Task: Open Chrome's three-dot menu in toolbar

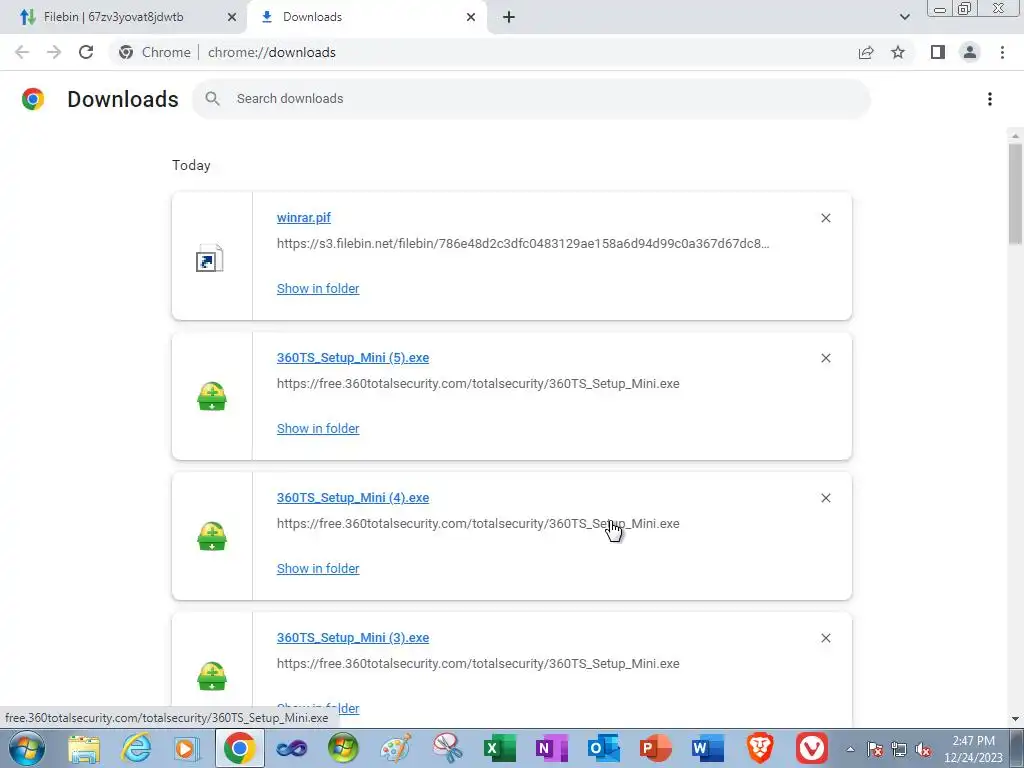Action: pyautogui.click(x=1002, y=52)
